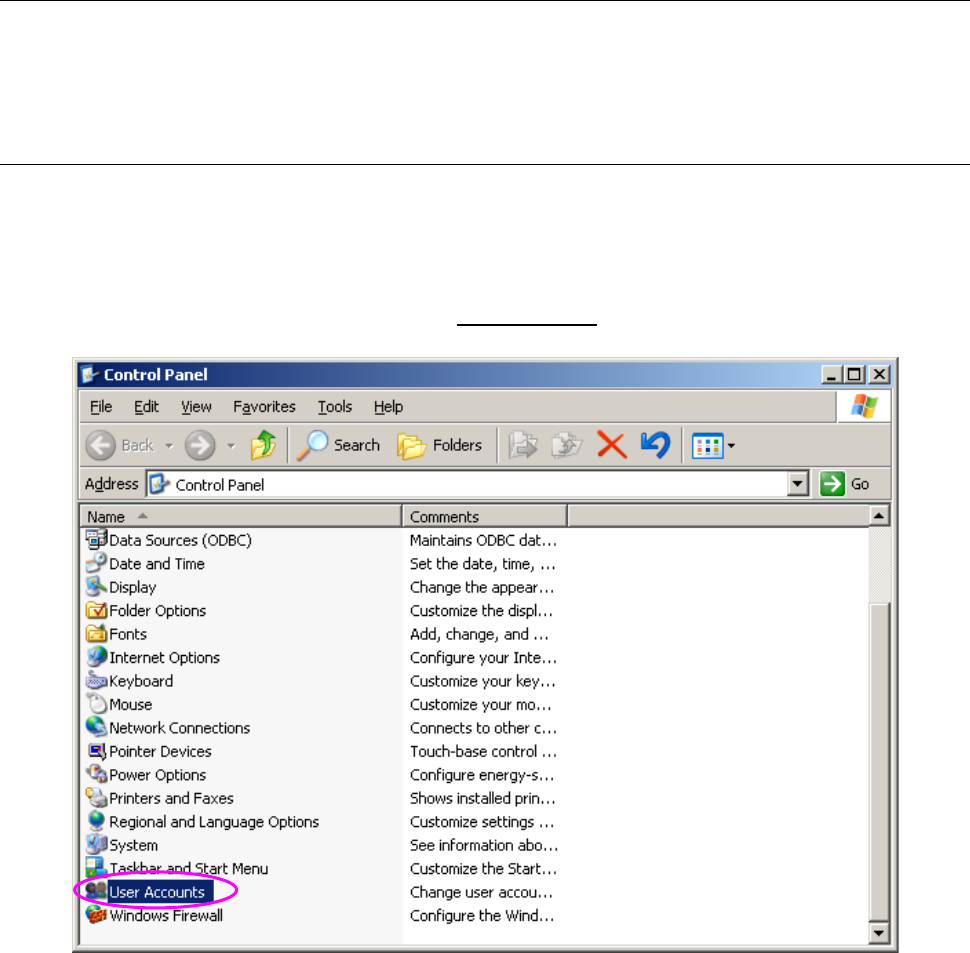Click the Forward navigation arrow icon
970x953 pixels.
click(x=200, y=445)
